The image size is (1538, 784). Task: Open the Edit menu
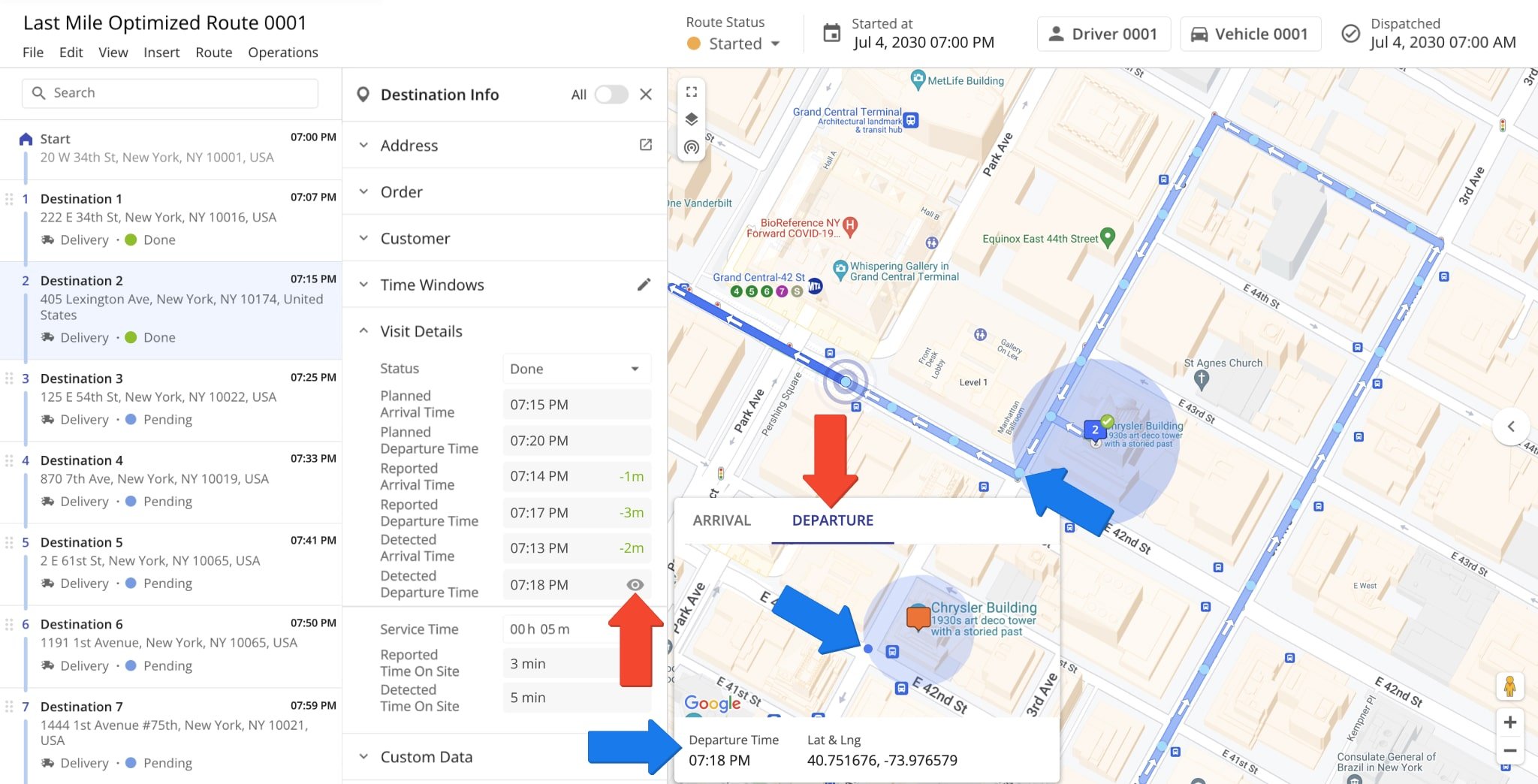point(71,53)
